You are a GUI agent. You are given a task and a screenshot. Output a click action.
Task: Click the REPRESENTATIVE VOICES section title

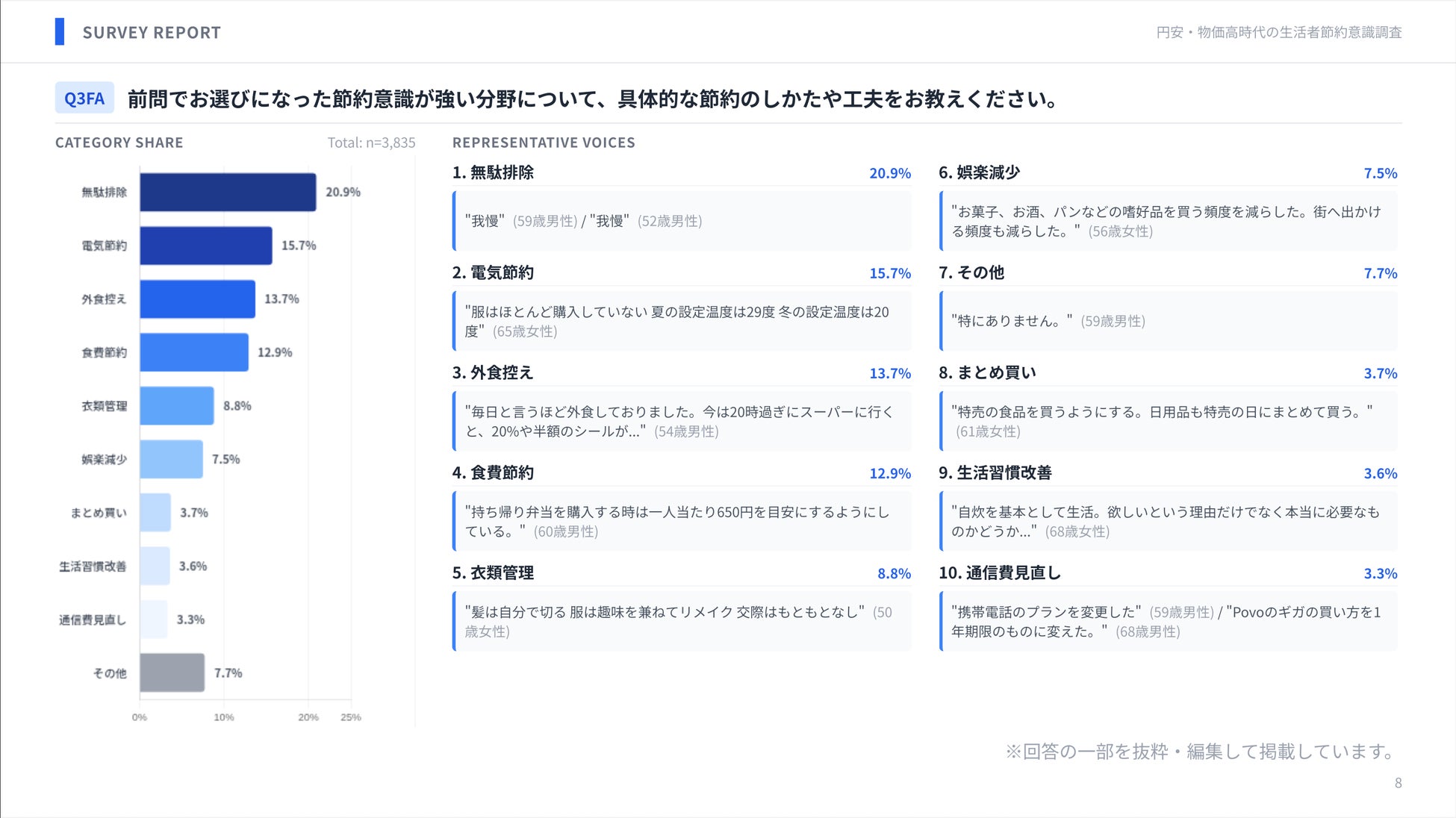[544, 143]
